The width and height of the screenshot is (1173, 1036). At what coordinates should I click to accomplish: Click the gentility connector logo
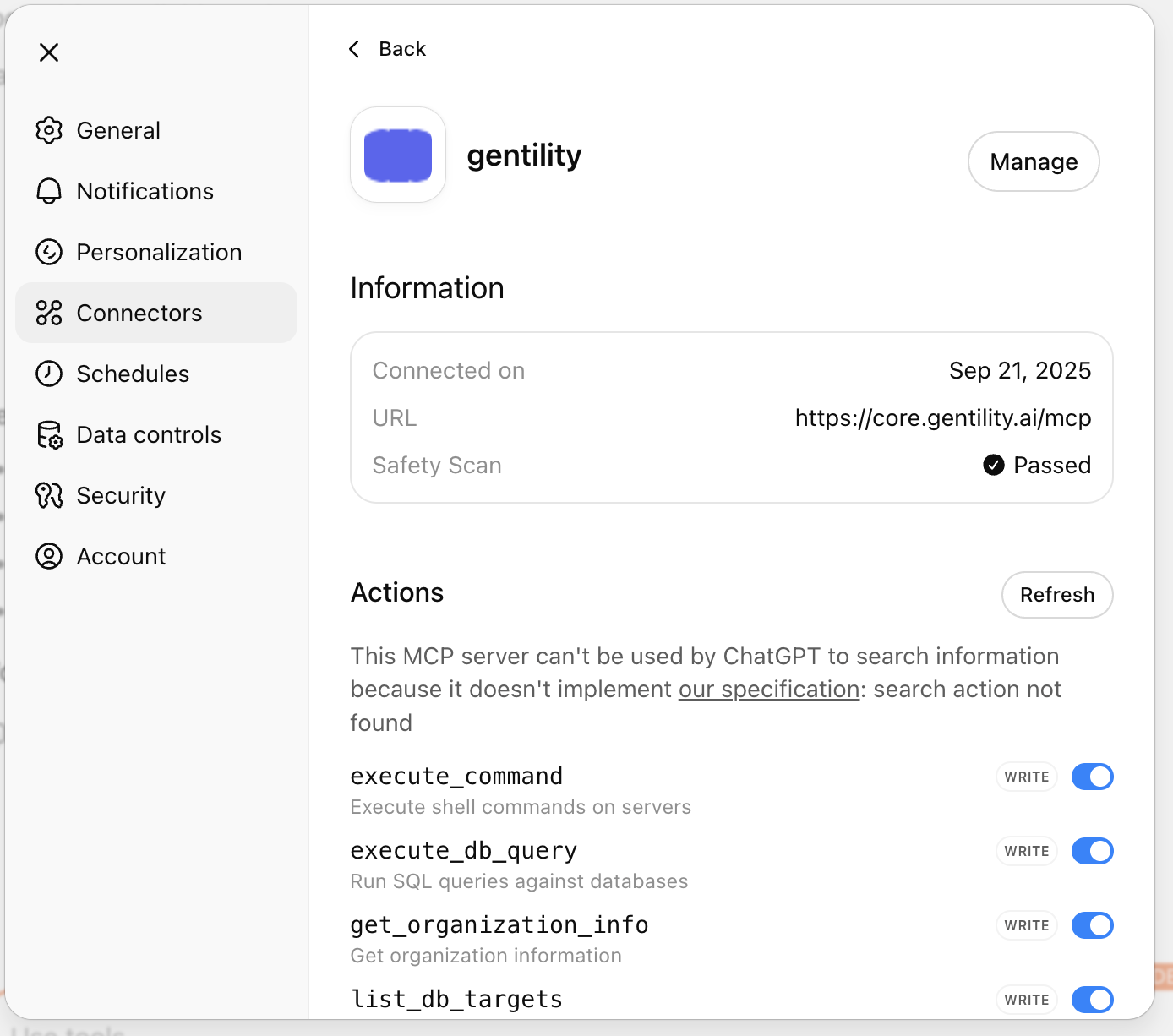pos(398,155)
